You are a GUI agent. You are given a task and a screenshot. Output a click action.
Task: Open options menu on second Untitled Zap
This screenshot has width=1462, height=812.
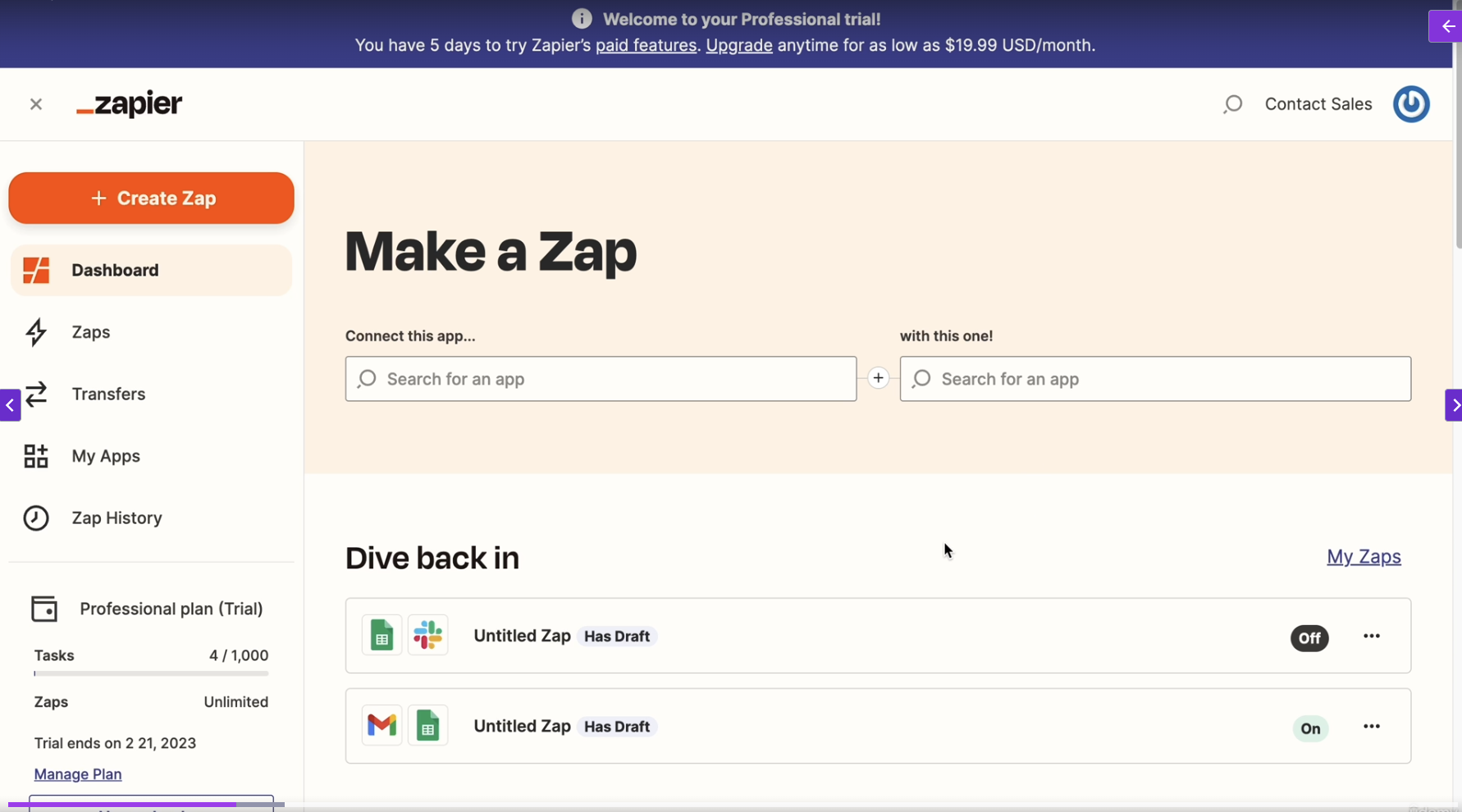tap(1371, 726)
